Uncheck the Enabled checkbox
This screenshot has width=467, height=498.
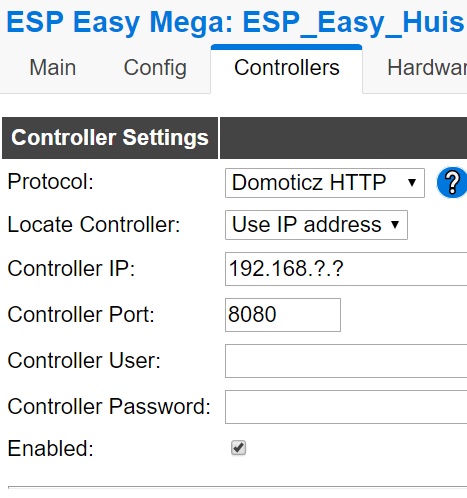238,448
